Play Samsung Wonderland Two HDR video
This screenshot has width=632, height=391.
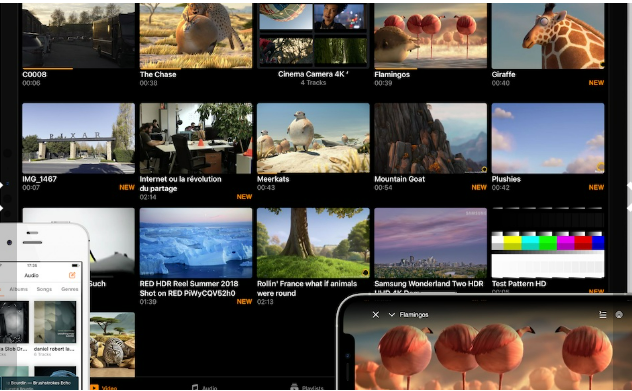click(430, 243)
